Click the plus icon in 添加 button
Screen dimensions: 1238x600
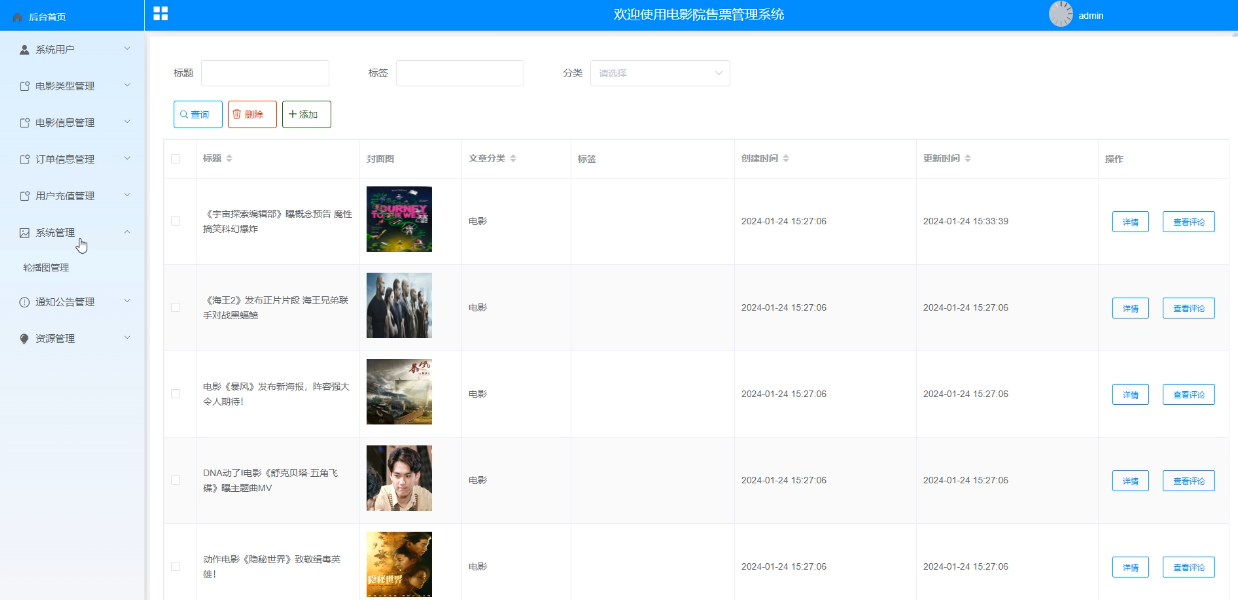(292, 115)
